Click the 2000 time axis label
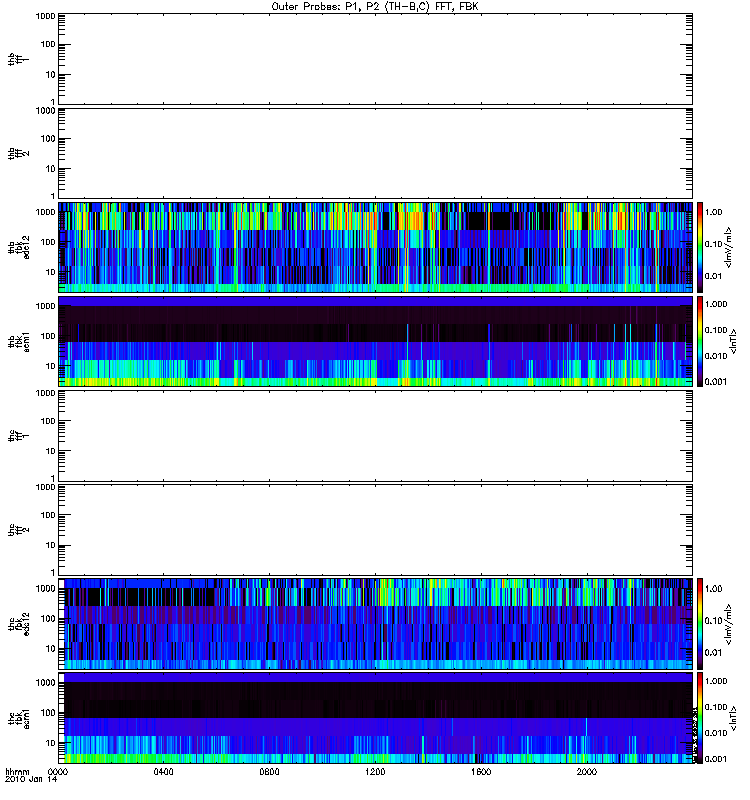750x800 pixels. 587,772
